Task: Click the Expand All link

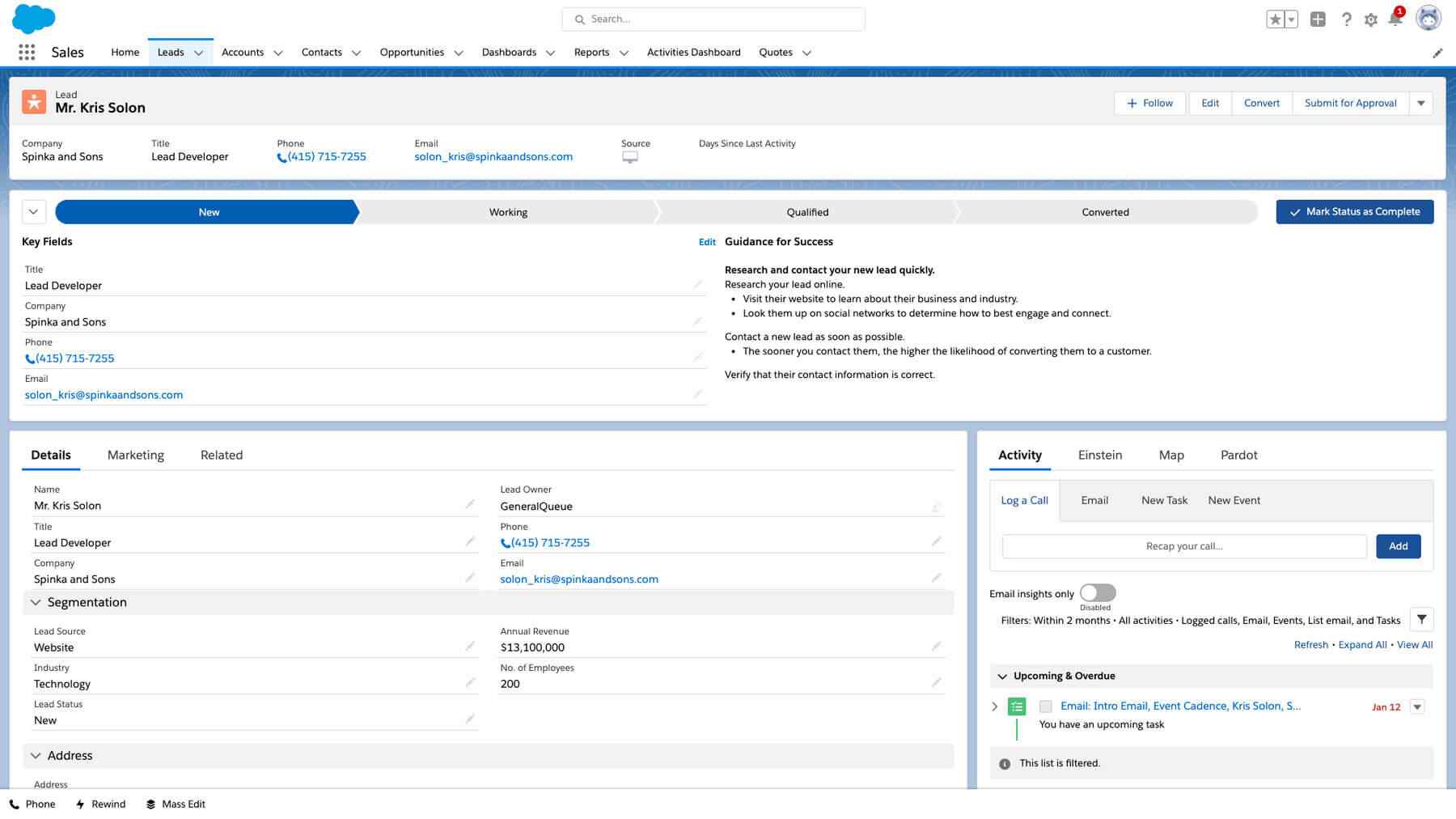Action: [1362, 645]
